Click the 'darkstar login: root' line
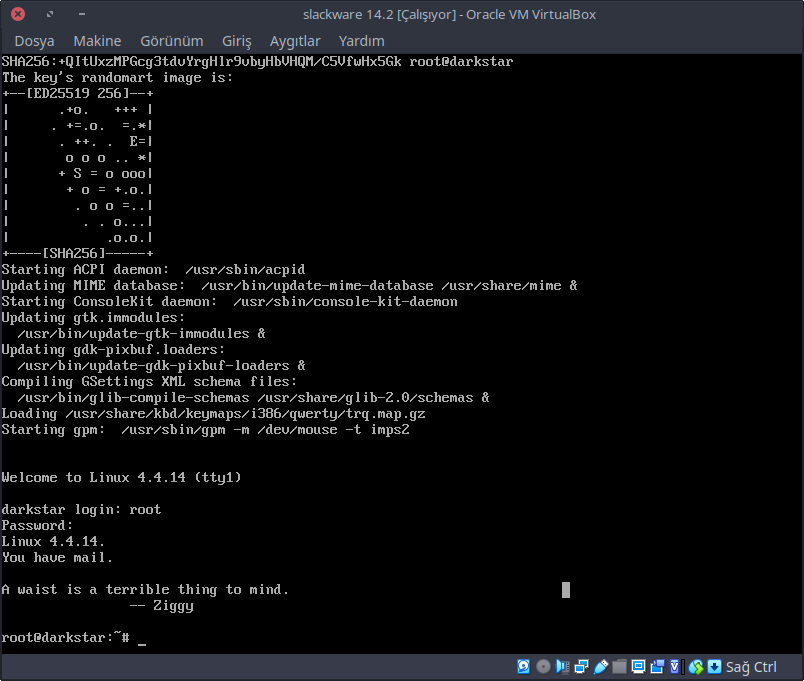This screenshot has width=804, height=681. [82, 509]
